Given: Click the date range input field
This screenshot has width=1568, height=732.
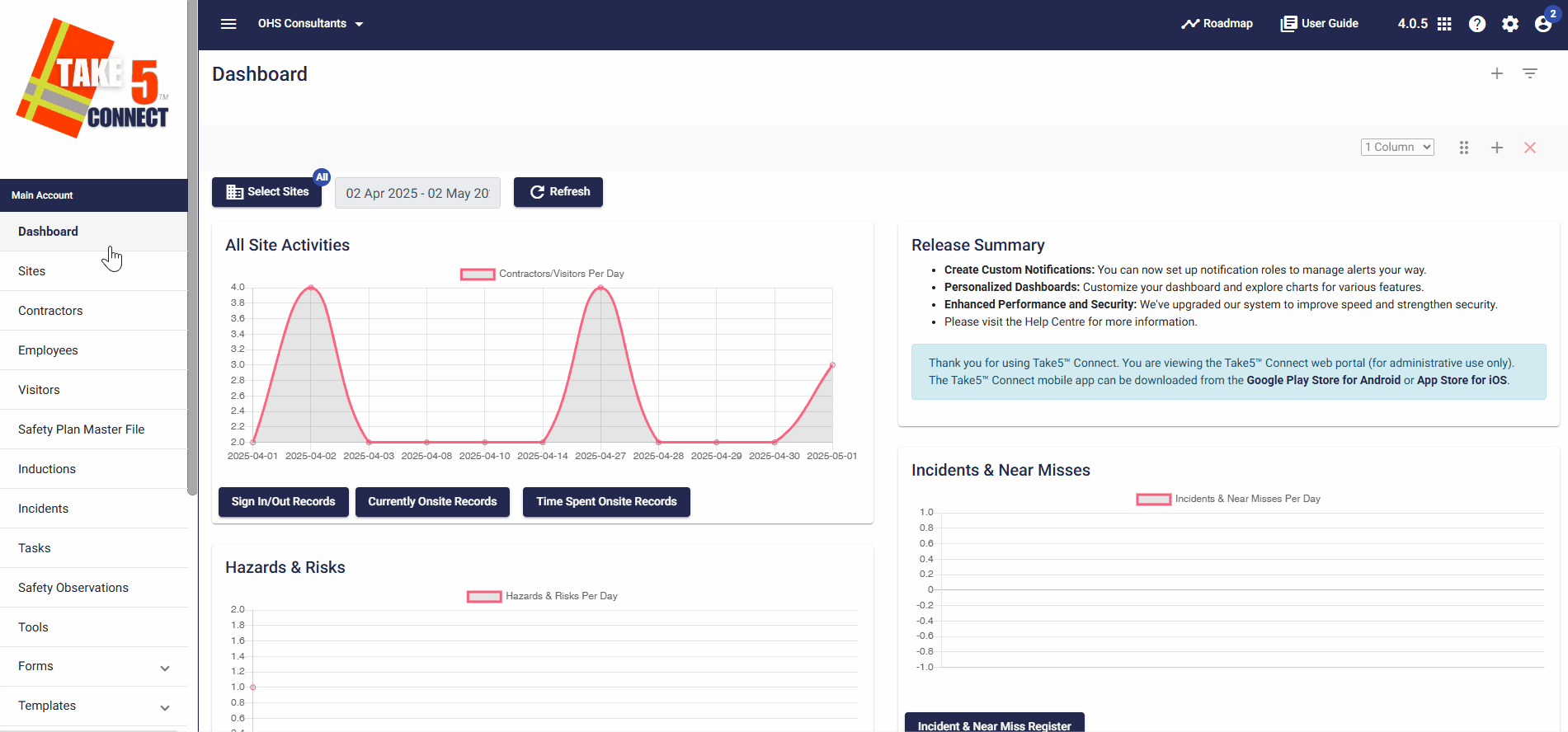Looking at the screenshot, I should (x=417, y=193).
